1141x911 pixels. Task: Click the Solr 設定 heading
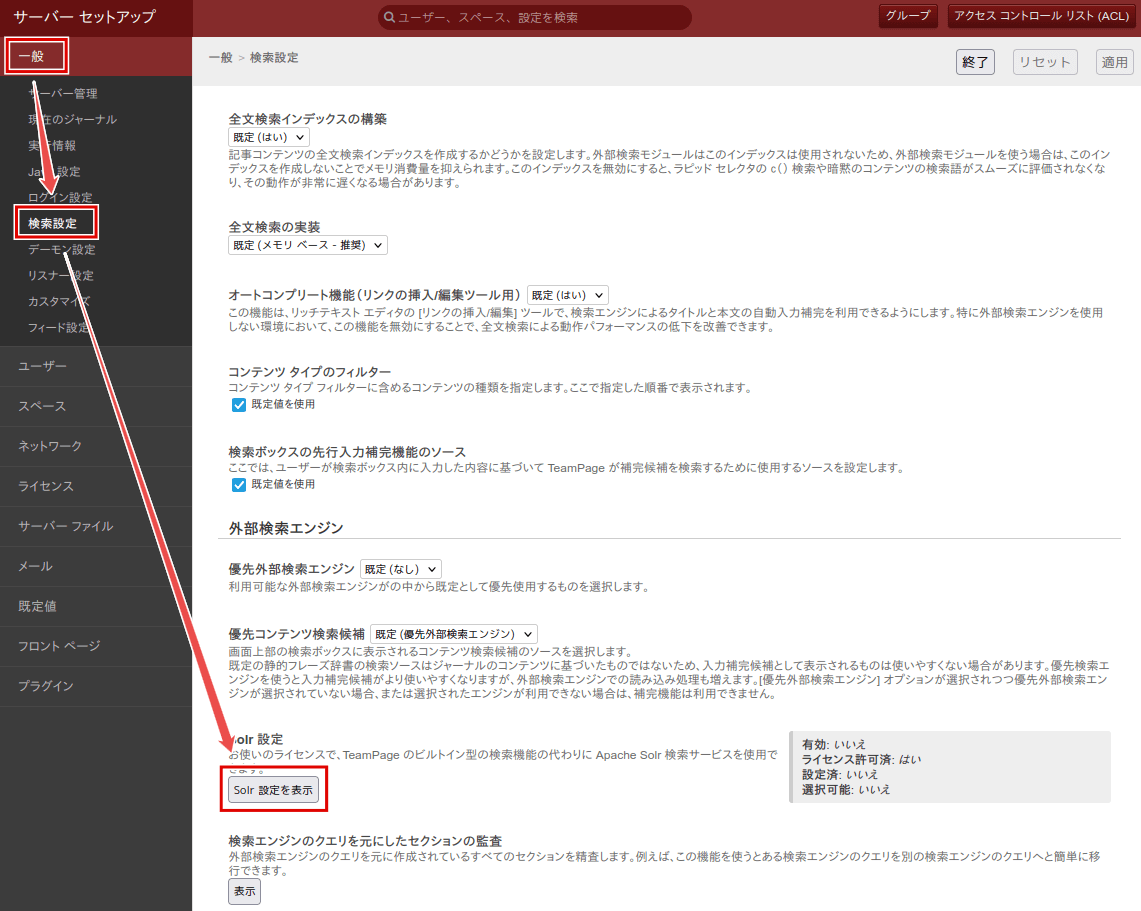pos(256,739)
